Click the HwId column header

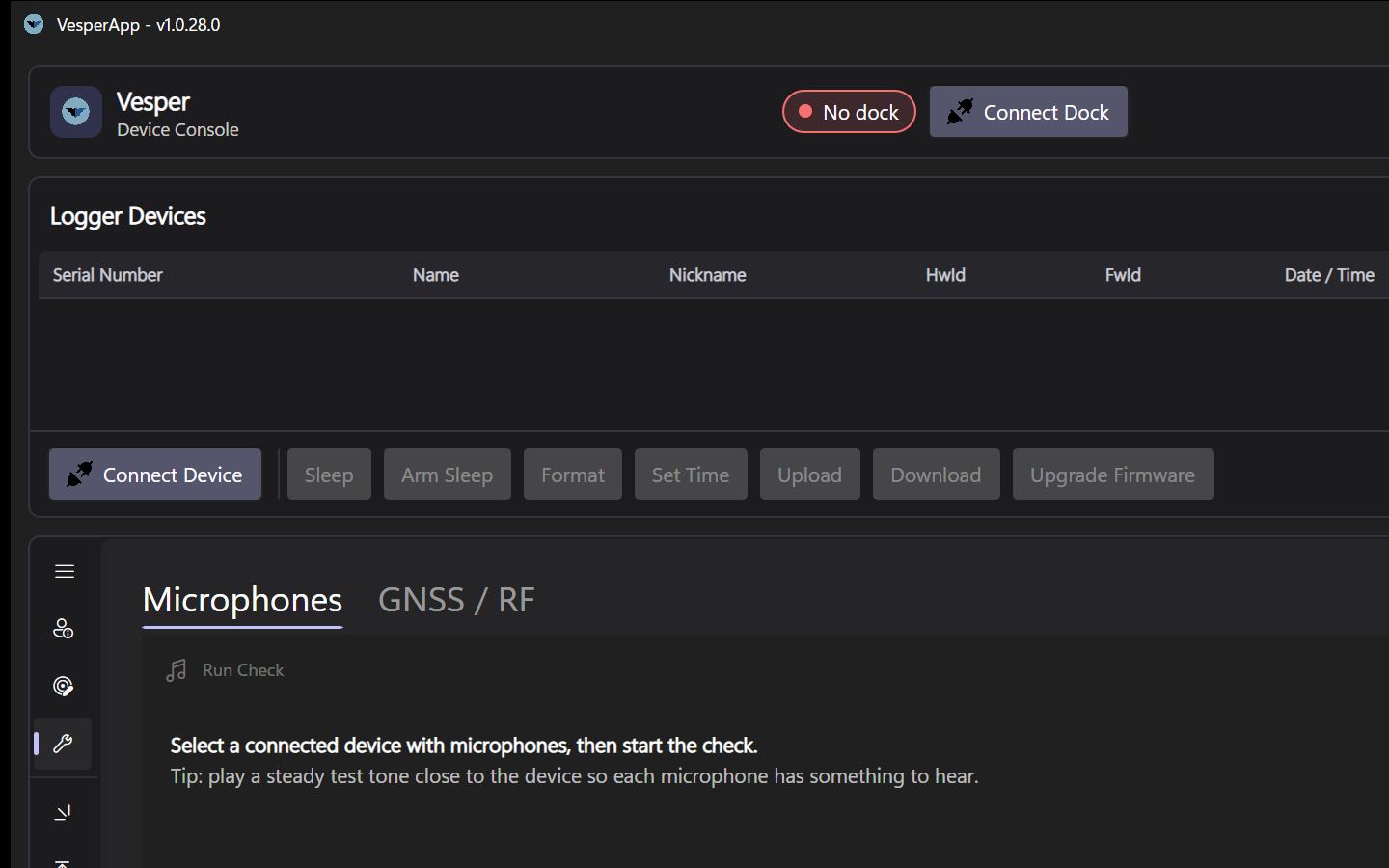click(x=945, y=275)
